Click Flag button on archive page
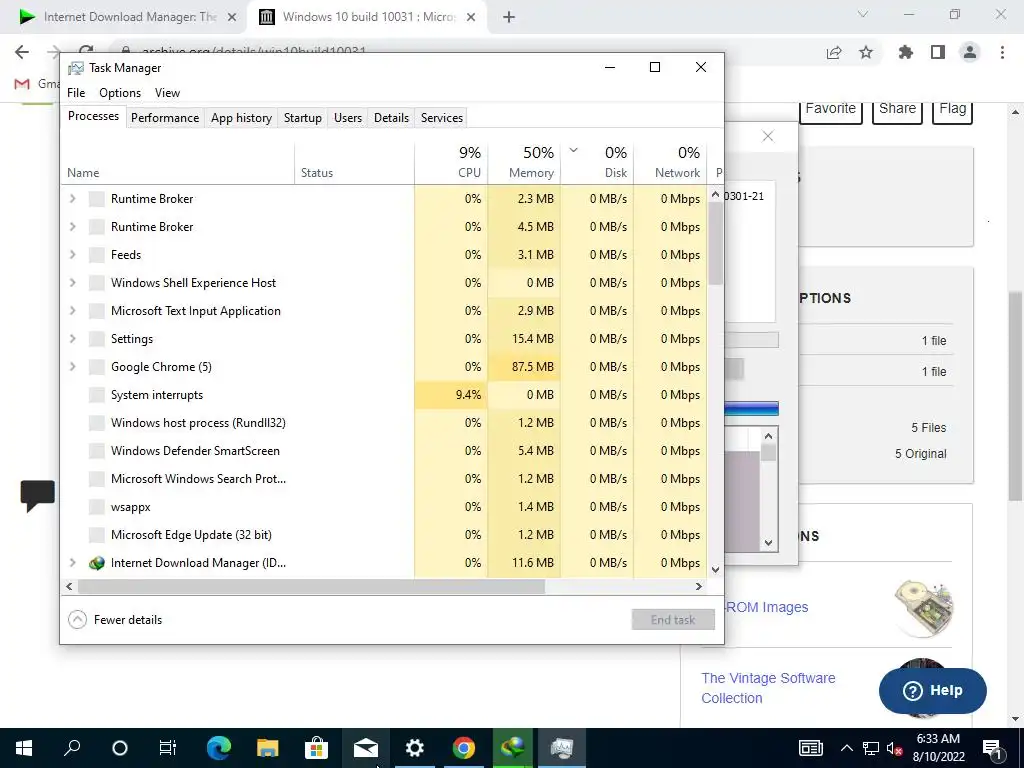Viewport: 1024px width, 768px height. click(952, 110)
